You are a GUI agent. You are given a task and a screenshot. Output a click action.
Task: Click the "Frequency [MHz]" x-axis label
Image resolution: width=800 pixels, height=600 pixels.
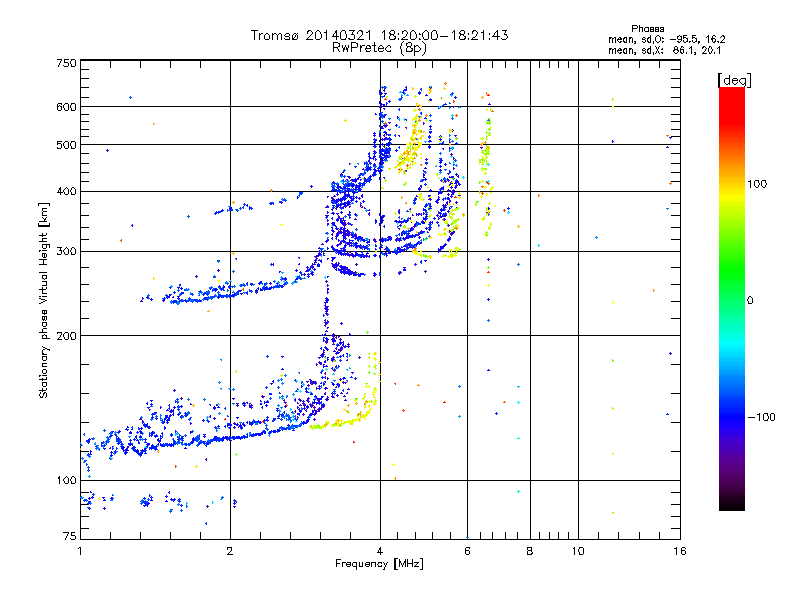(x=379, y=564)
